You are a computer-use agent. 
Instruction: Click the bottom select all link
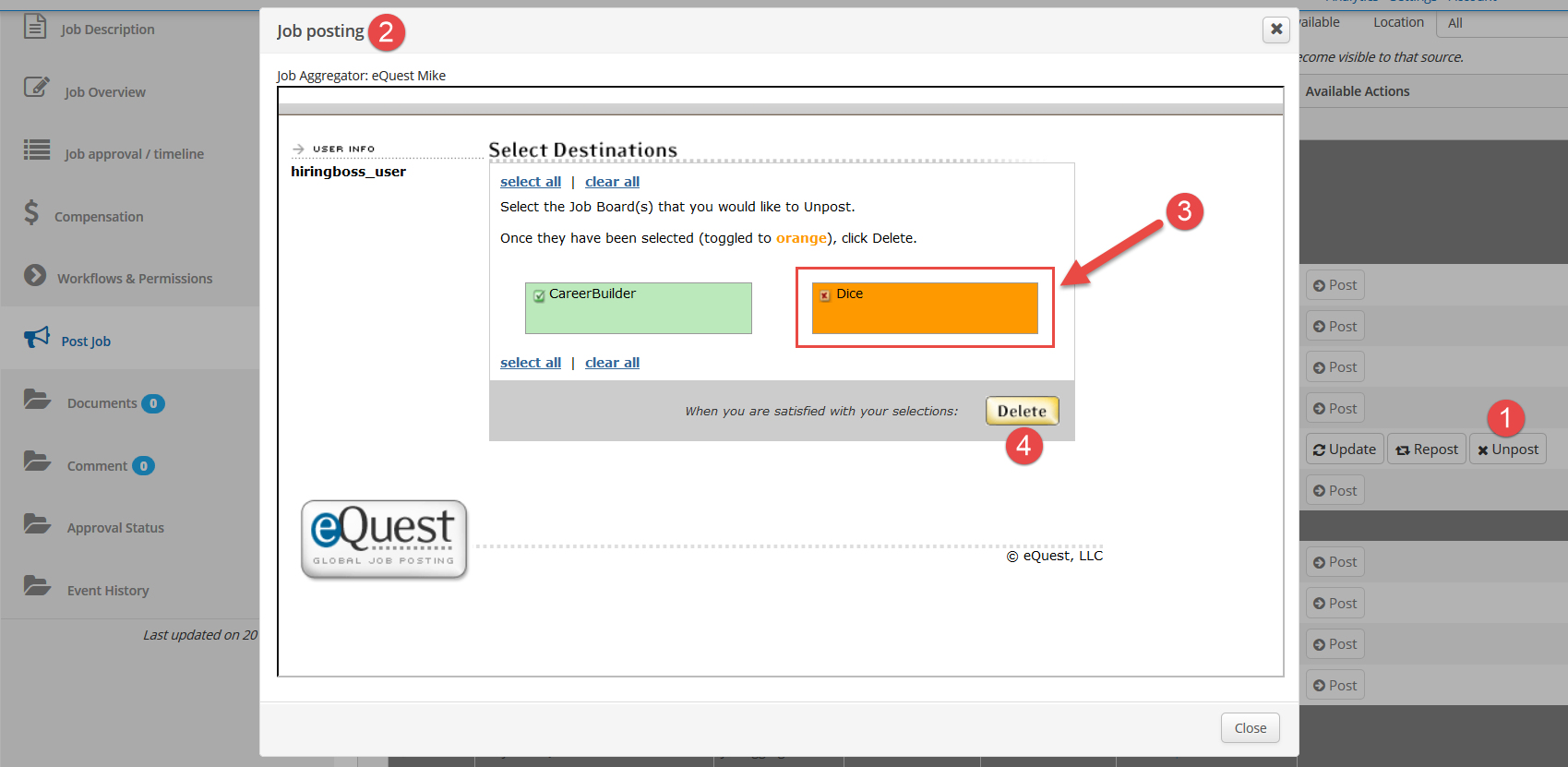(x=531, y=363)
